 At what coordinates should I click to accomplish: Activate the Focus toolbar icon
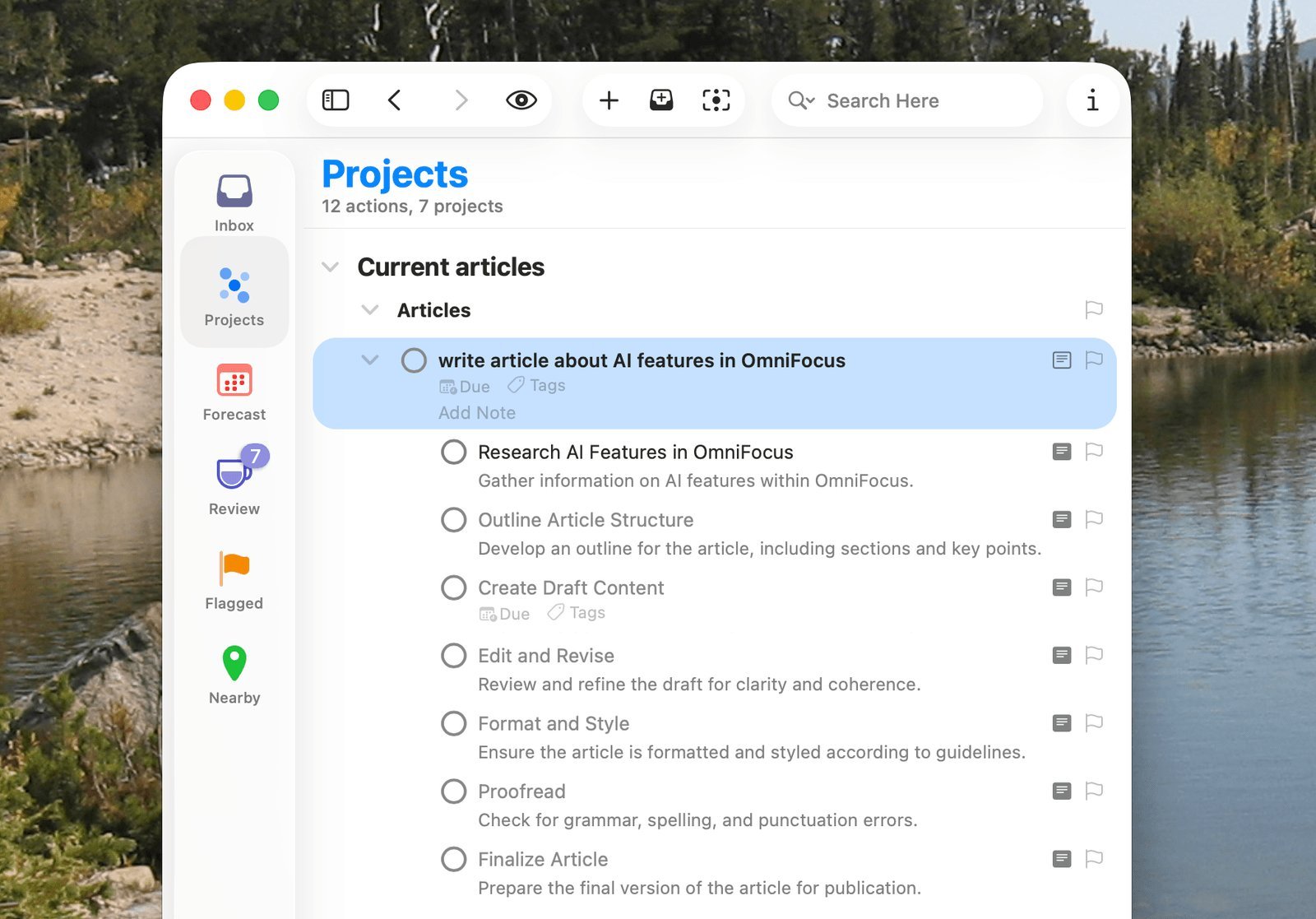point(716,100)
